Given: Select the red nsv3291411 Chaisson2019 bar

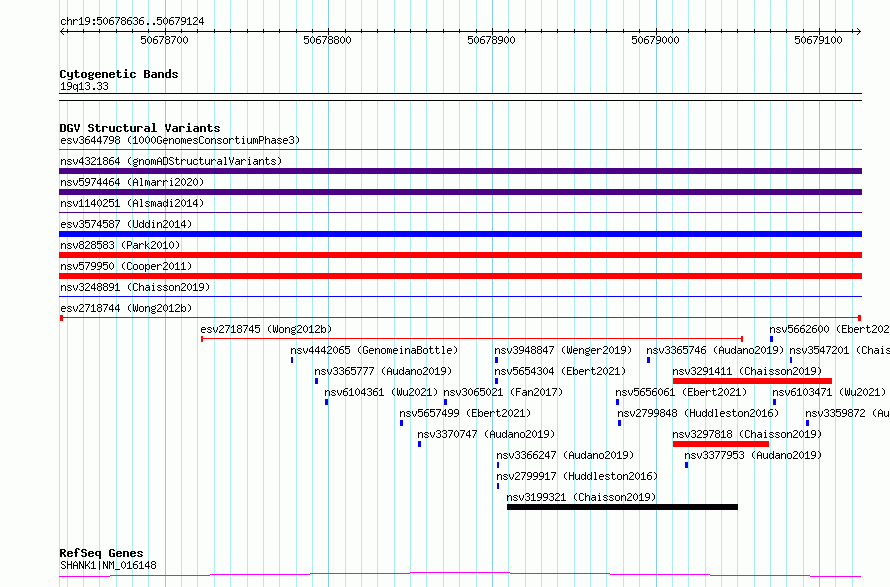Looking at the screenshot, I should coord(752,381).
